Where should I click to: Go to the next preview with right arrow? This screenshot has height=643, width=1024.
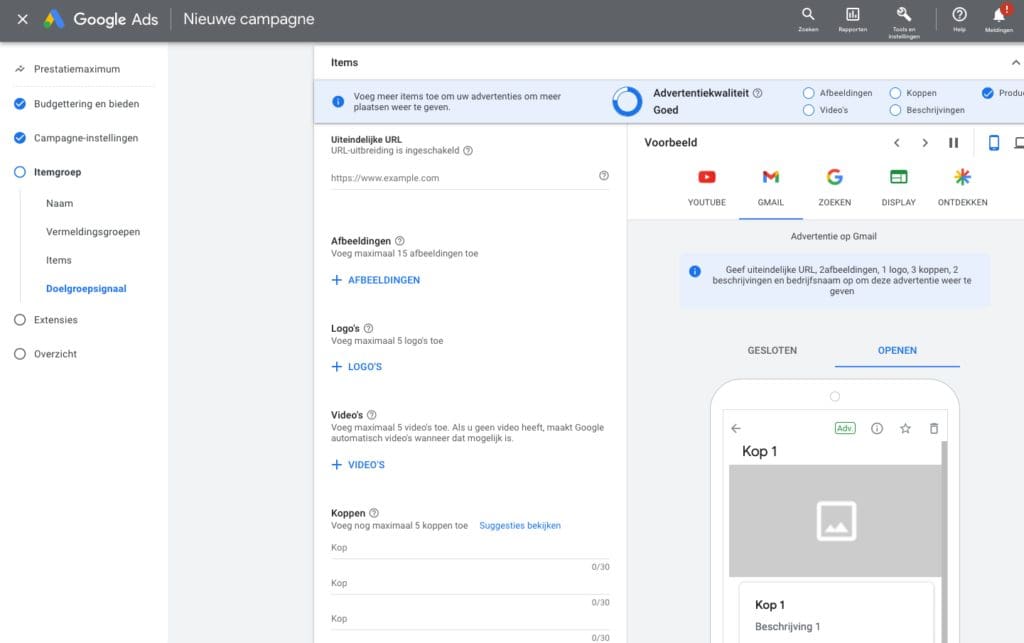pyautogui.click(x=925, y=142)
